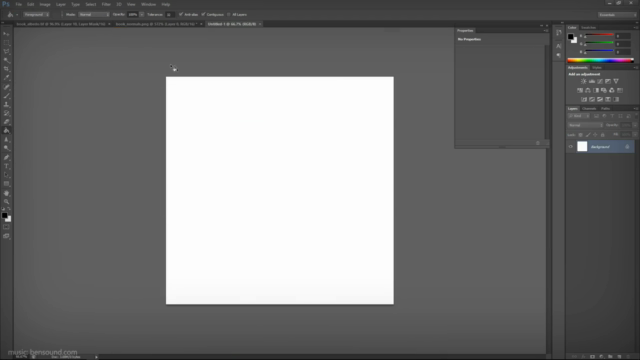Viewport: 640px width, 360px height.
Task: Click the foreground color swatch in toolbar
Action: click(x=4, y=215)
